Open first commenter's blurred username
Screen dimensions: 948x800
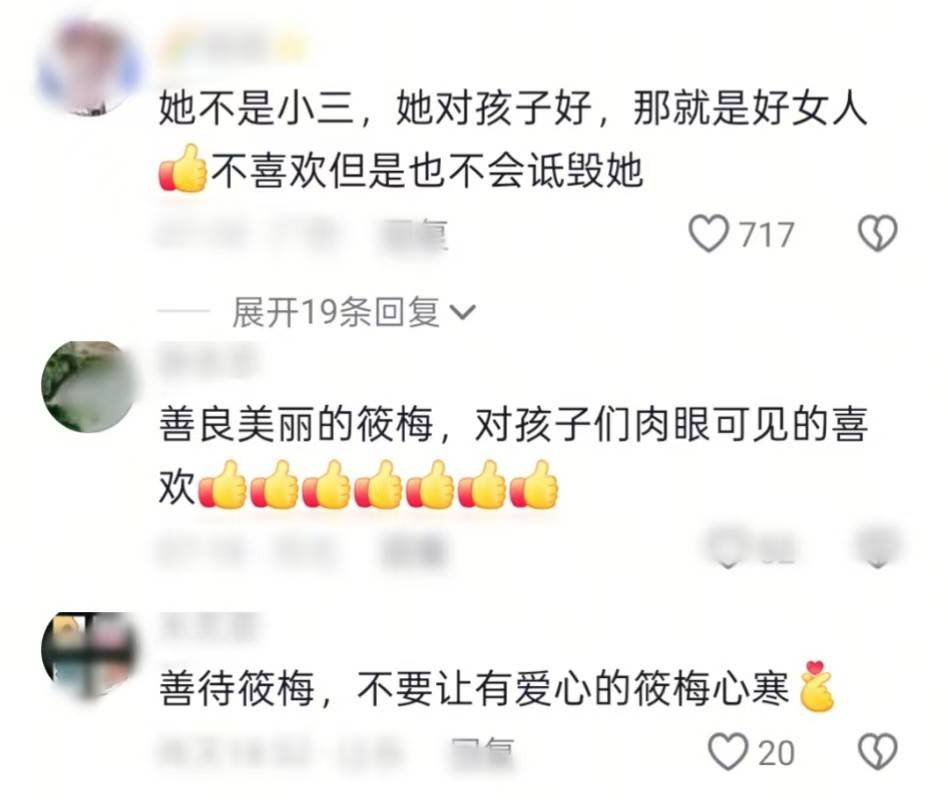(231, 44)
